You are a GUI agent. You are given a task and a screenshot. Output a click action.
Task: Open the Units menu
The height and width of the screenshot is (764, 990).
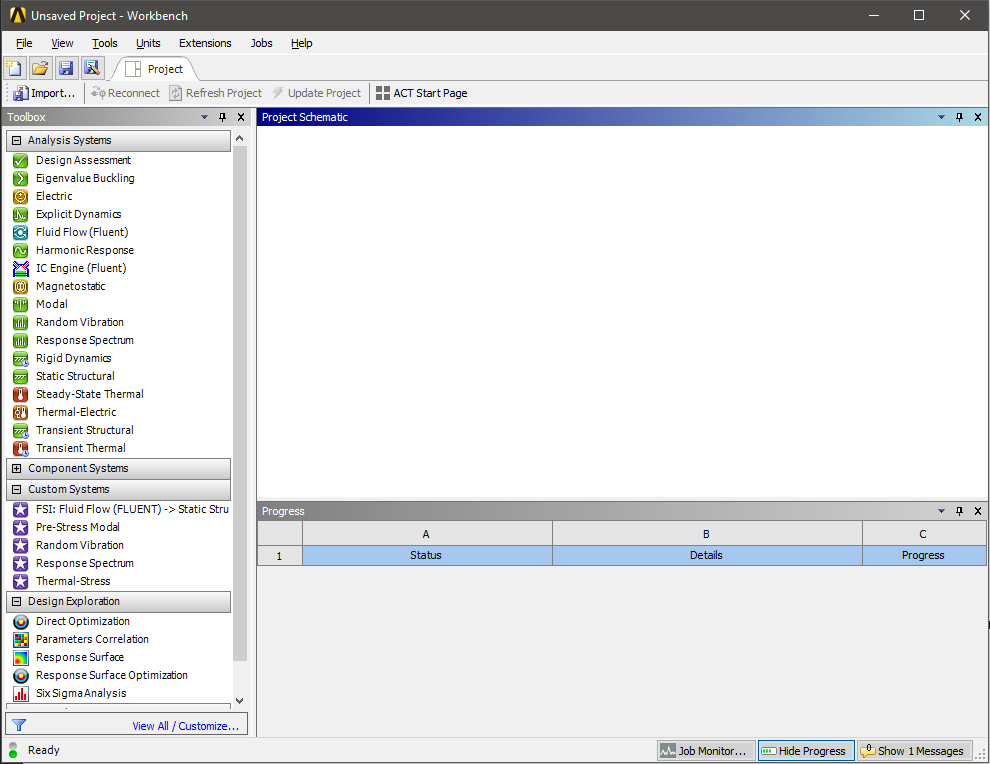pos(148,43)
